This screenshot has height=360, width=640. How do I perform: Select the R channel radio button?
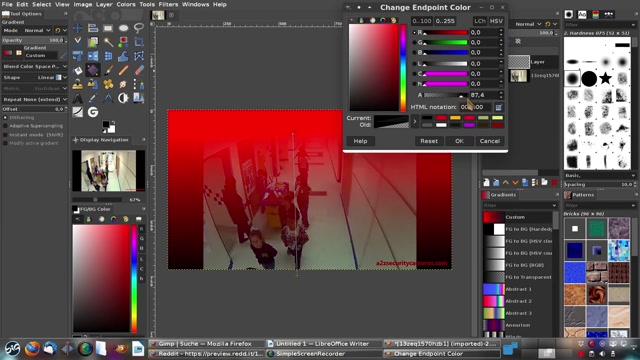click(415, 32)
